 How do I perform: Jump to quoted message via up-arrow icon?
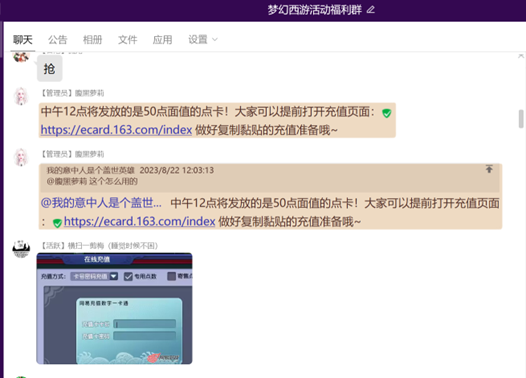pyautogui.click(x=489, y=169)
